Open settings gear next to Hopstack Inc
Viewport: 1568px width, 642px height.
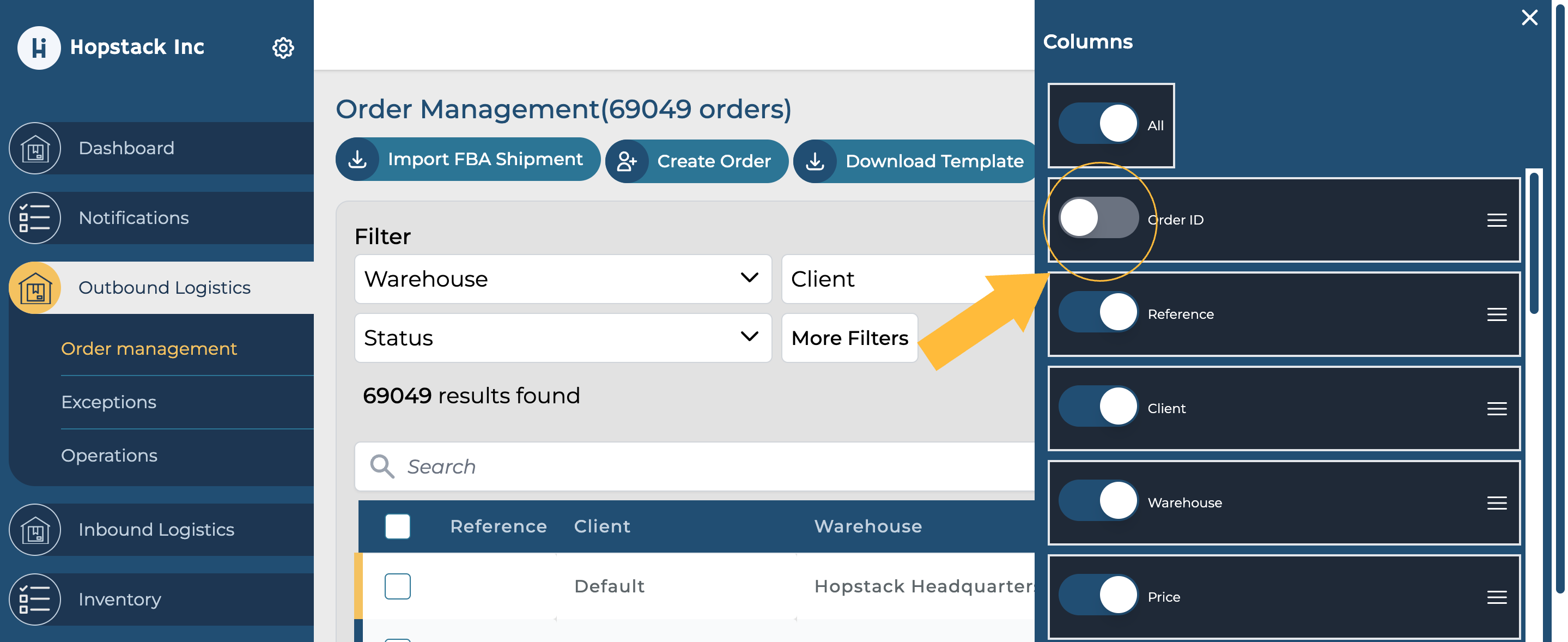point(282,47)
